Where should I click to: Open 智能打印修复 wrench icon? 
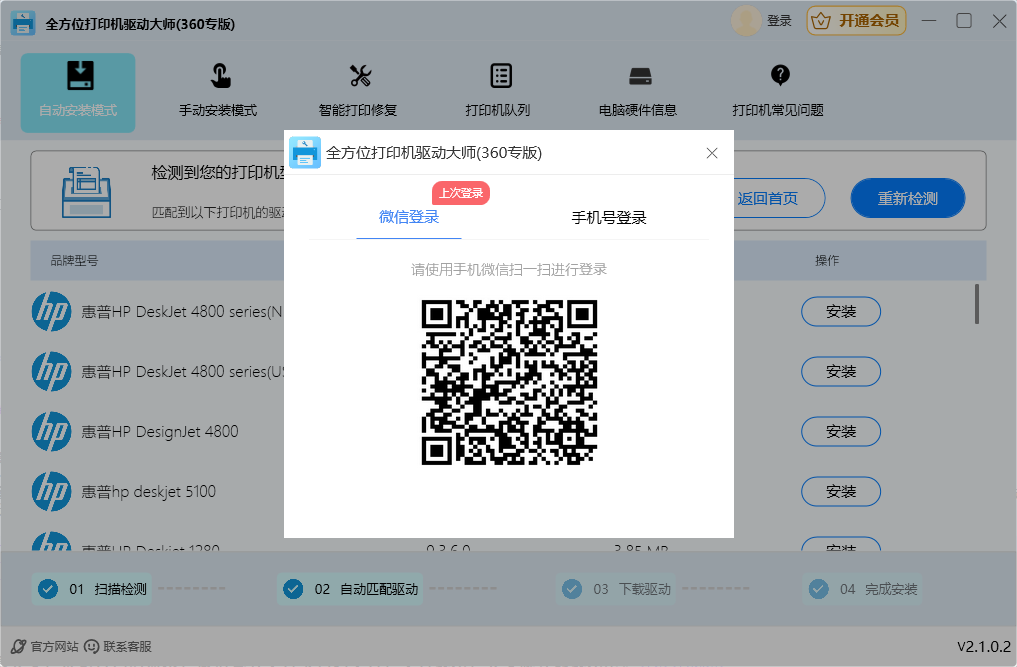(359, 77)
